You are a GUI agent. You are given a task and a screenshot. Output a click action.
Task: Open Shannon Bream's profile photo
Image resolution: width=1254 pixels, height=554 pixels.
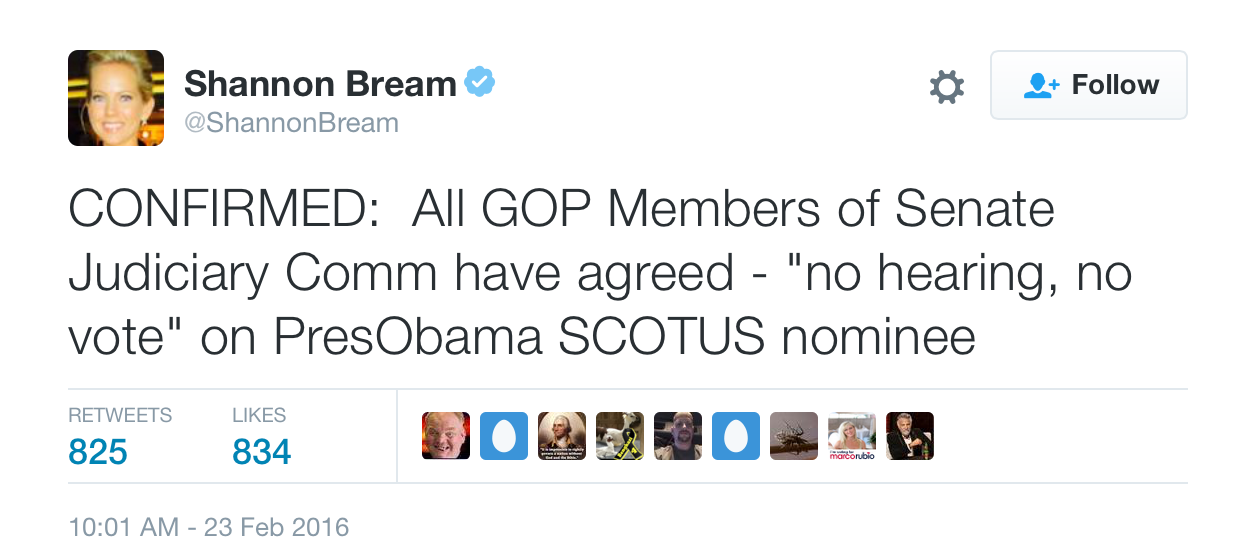pos(116,98)
